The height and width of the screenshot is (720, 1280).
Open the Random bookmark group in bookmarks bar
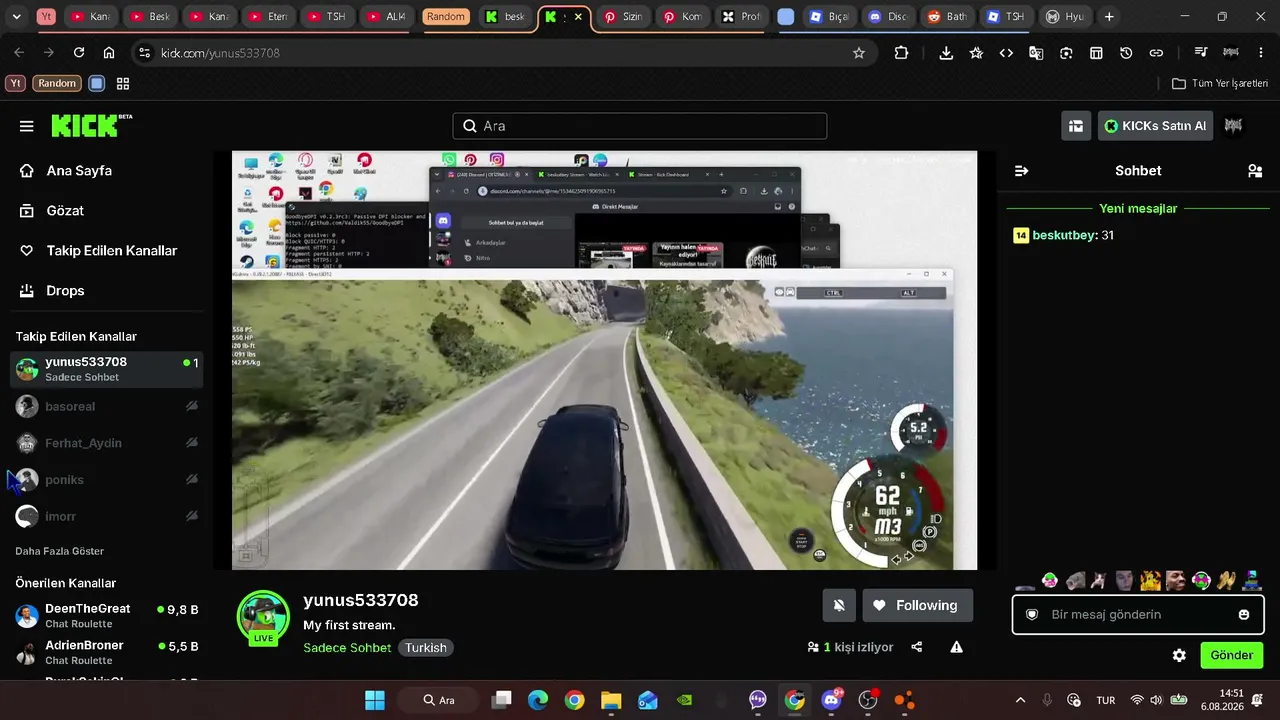(57, 84)
